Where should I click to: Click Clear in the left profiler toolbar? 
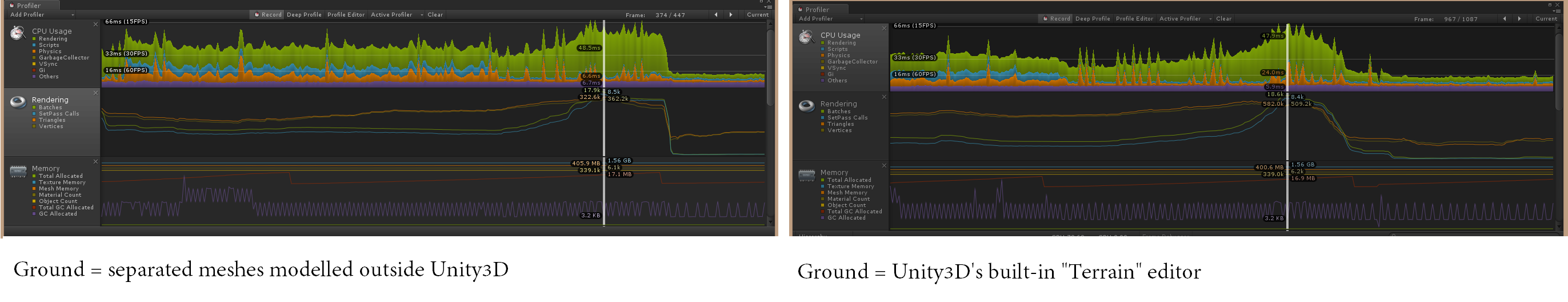click(435, 15)
